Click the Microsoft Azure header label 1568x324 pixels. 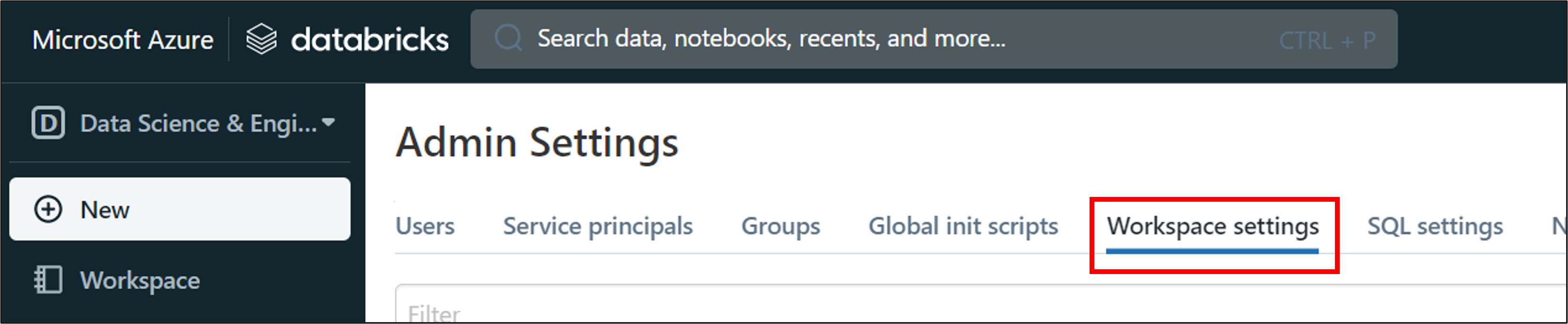click(x=123, y=40)
